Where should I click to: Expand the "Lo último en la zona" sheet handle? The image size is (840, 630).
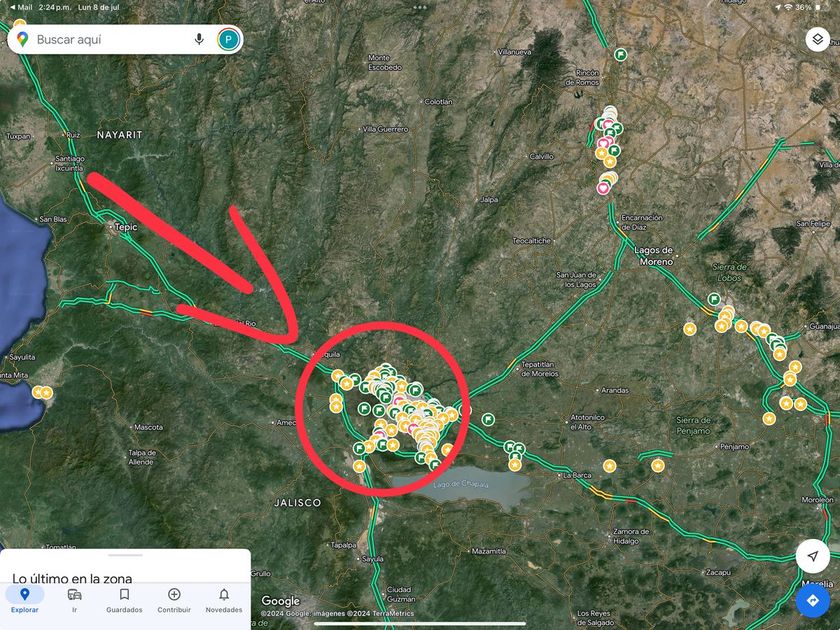(x=125, y=555)
